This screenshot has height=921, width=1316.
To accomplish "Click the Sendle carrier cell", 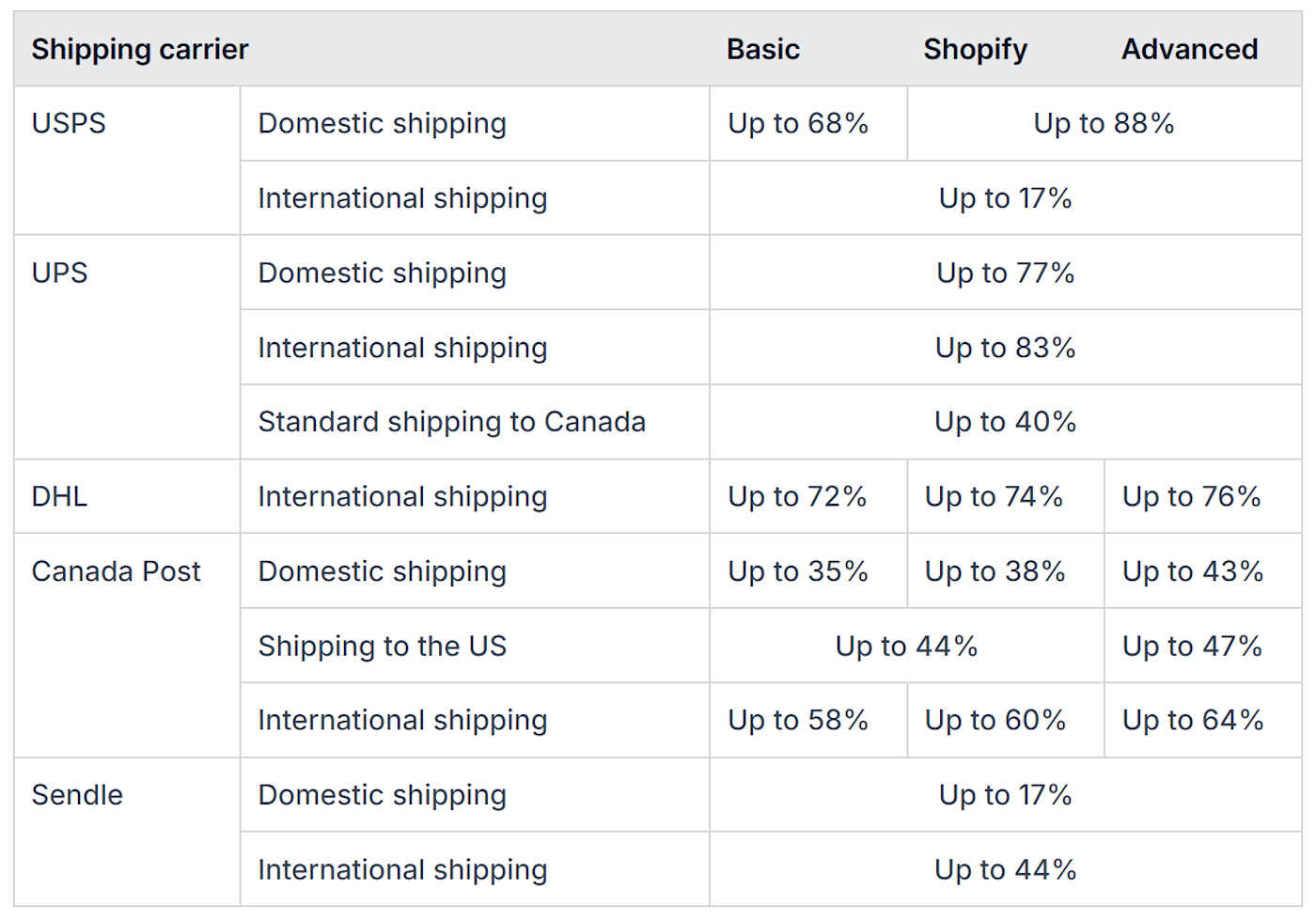I will tap(77, 795).
